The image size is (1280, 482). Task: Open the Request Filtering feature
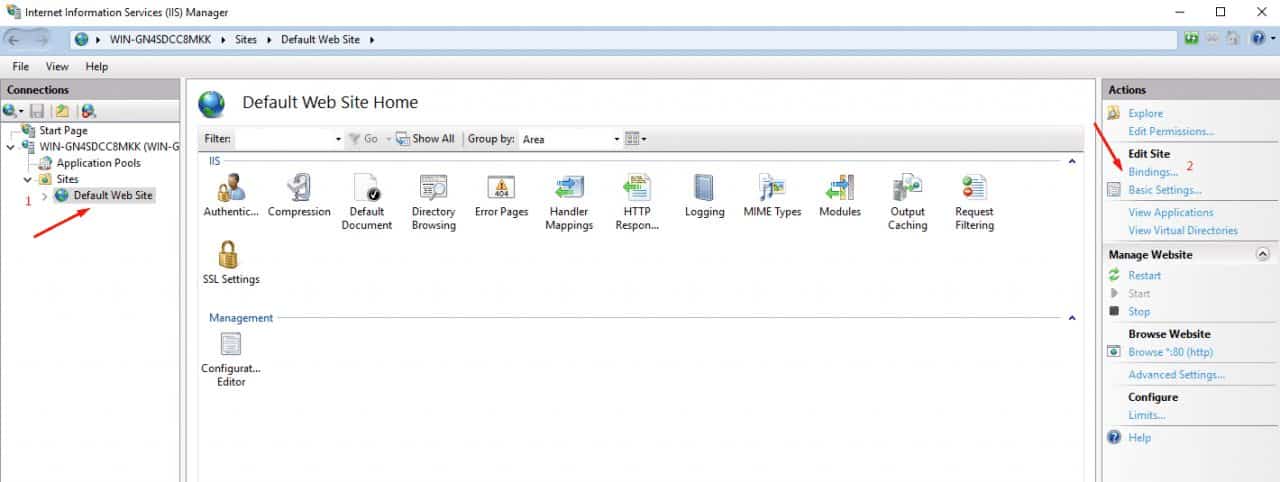coord(973,189)
